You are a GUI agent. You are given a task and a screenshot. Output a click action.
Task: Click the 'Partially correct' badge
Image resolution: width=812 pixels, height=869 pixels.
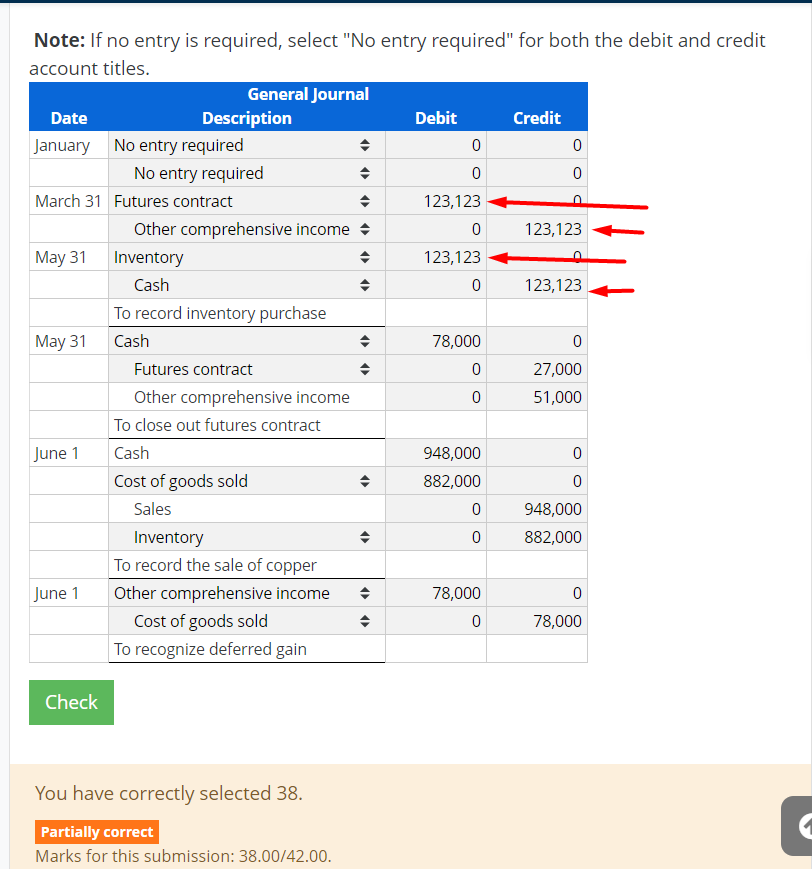click(x=97, y=832)
